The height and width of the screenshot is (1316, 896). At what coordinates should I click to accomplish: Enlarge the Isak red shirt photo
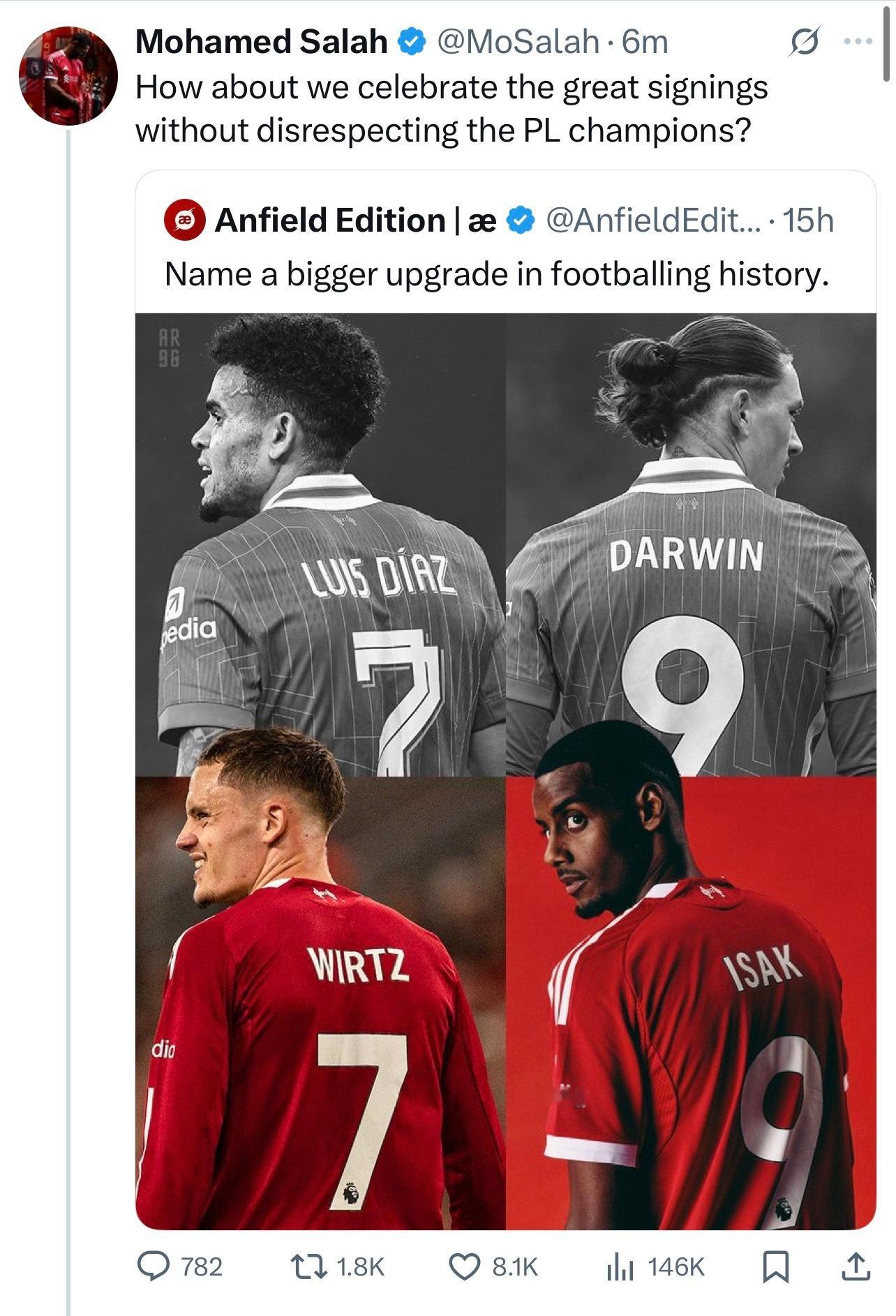click(x=691, y=1003)
